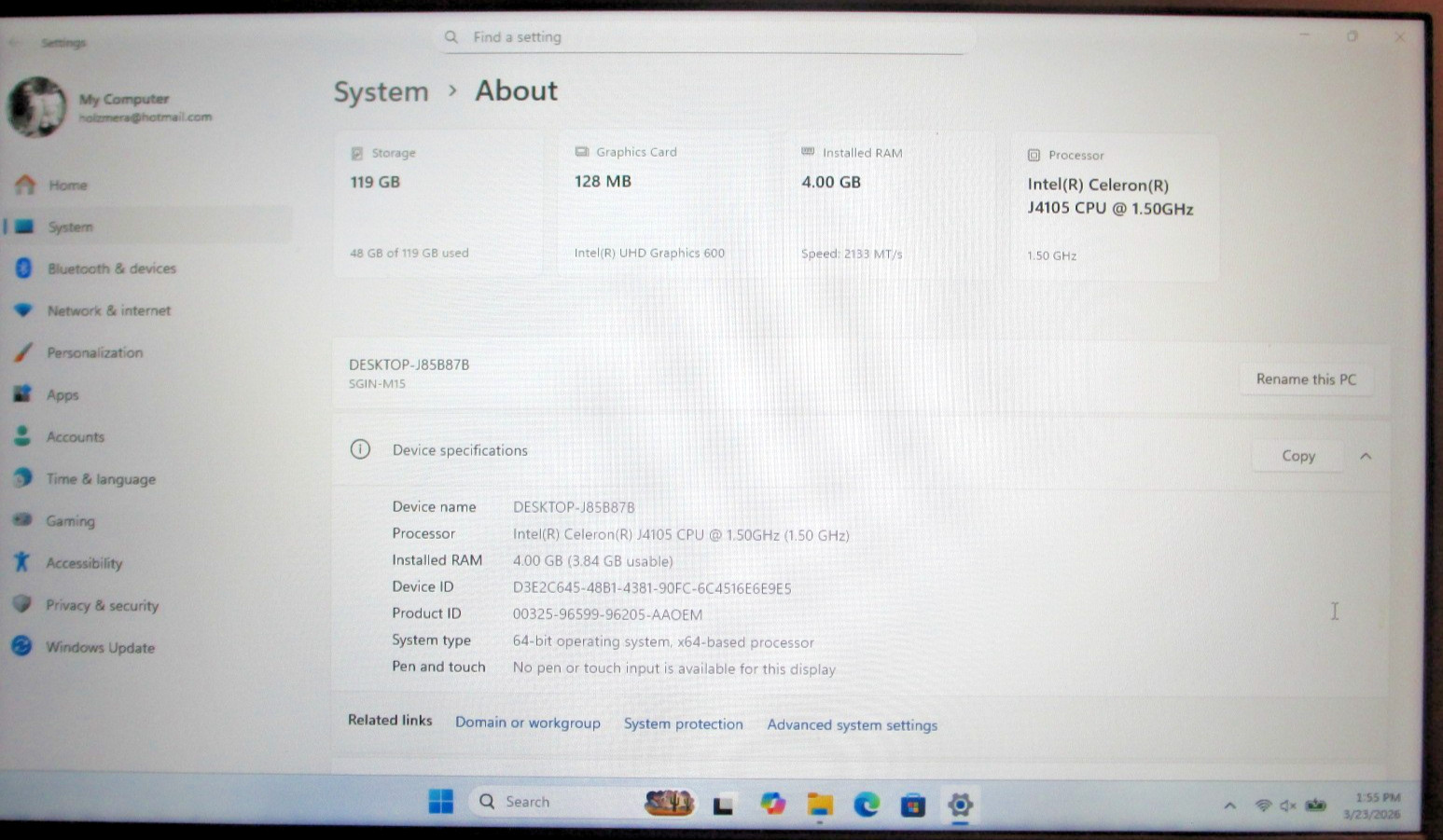The image size is (1443, 840).
Task: Click the user profile picture
Action: click(x=37, y=107)
